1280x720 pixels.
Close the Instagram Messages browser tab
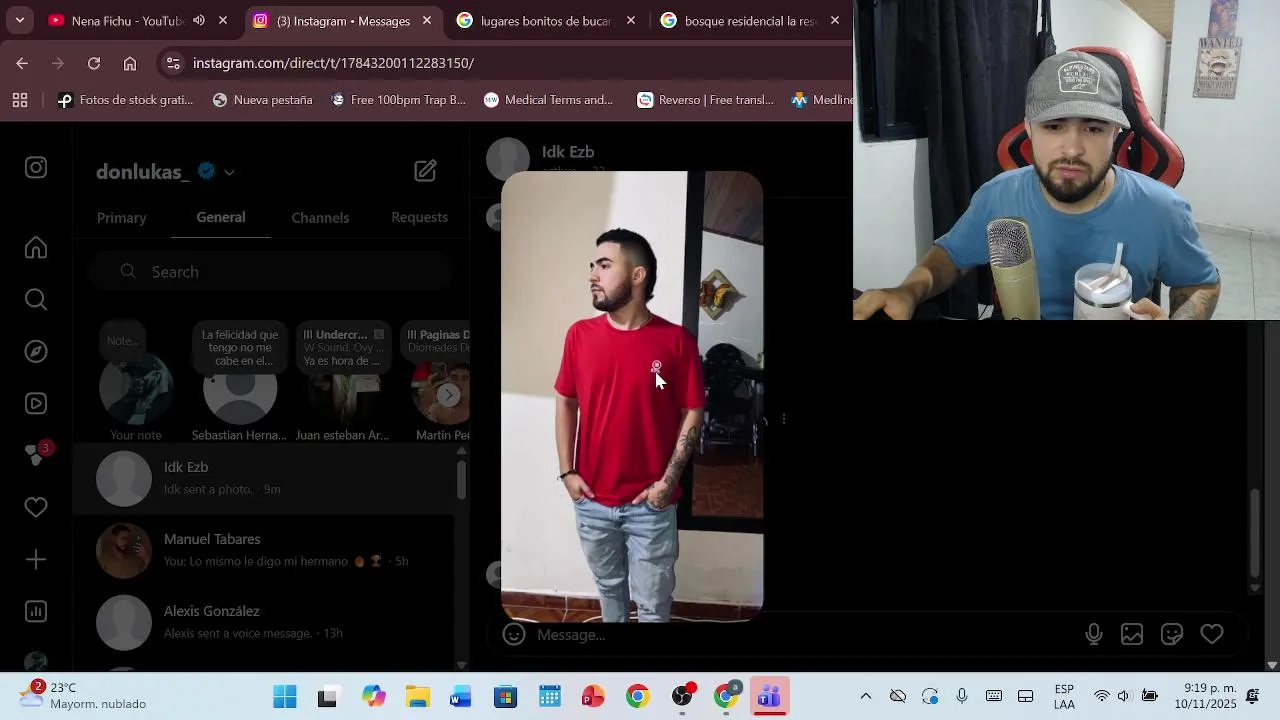click(x=427, y=20)
